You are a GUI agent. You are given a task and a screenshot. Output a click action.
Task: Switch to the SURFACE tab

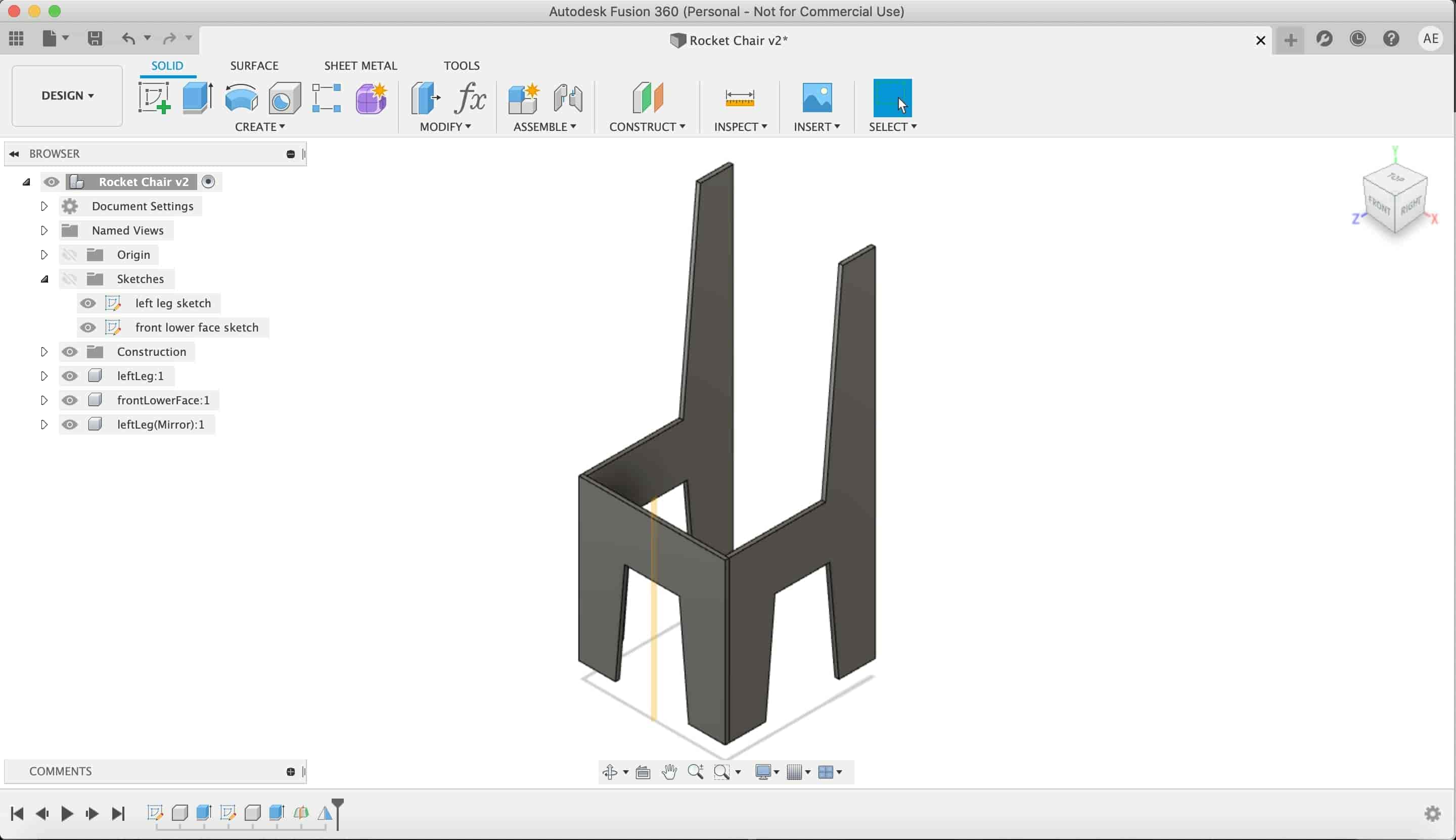[x=254, y=66]
